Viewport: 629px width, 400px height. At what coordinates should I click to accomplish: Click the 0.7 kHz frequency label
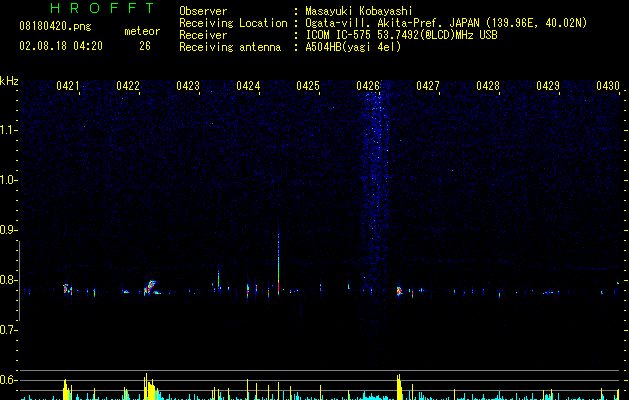(x=7, y=330)
